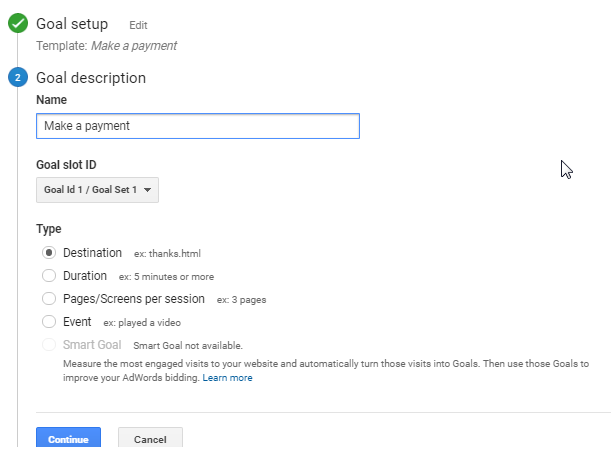Click the italic Make a payment template text
The image size is (611, 449).
(134, 46)
